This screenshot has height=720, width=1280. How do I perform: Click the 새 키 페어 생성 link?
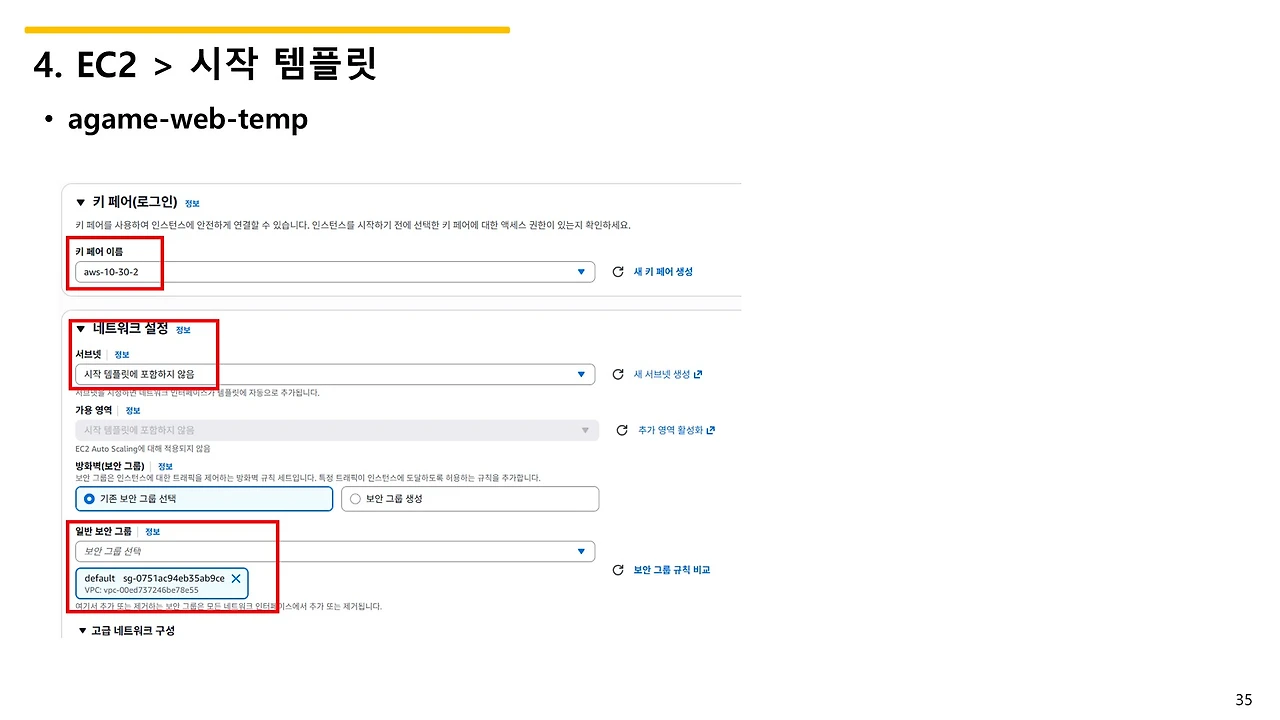coord(662,271)
